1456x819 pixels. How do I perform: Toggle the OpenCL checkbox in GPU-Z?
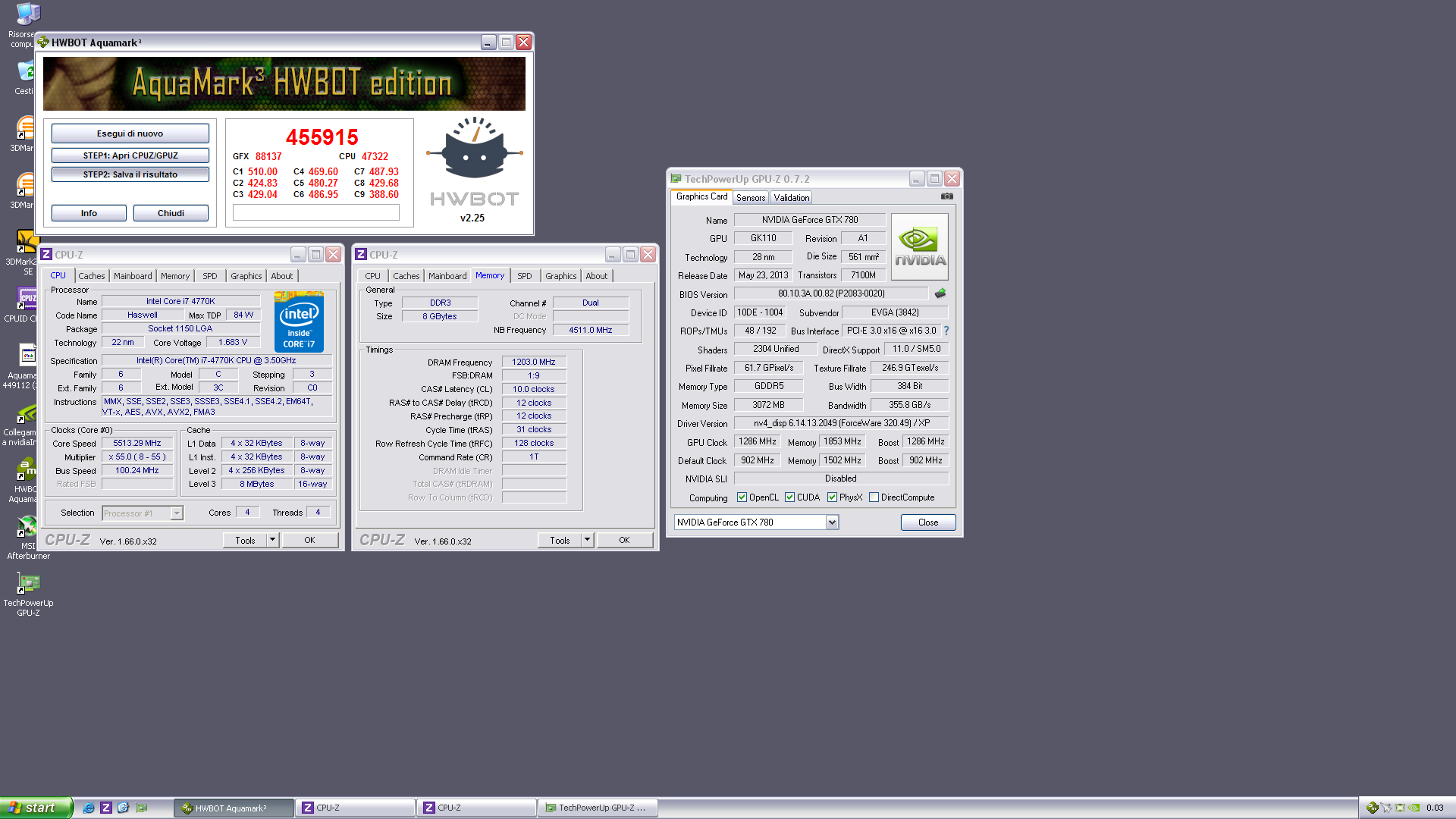click(x=742, y=497)
